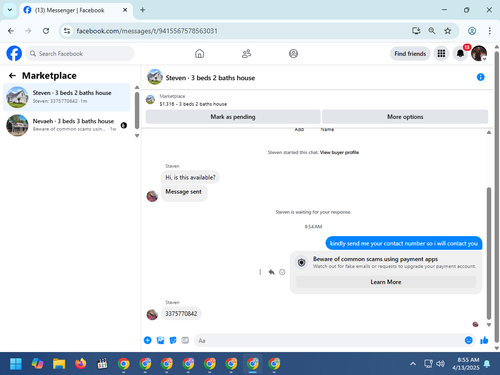Image resolution: width=500 pixels, height=375 pixels.
Task: Open the account profile picture menu
Action: coord(479,53)
